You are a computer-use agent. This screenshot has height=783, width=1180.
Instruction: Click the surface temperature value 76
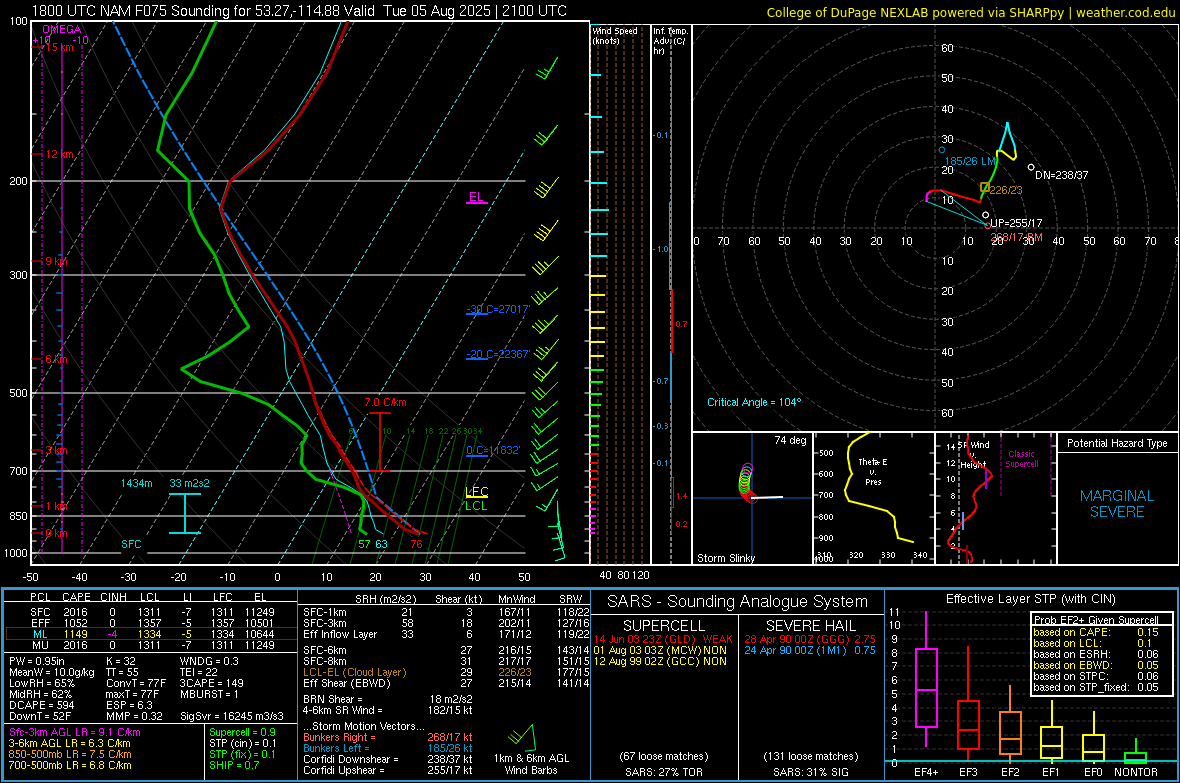(x=416, y=544)
